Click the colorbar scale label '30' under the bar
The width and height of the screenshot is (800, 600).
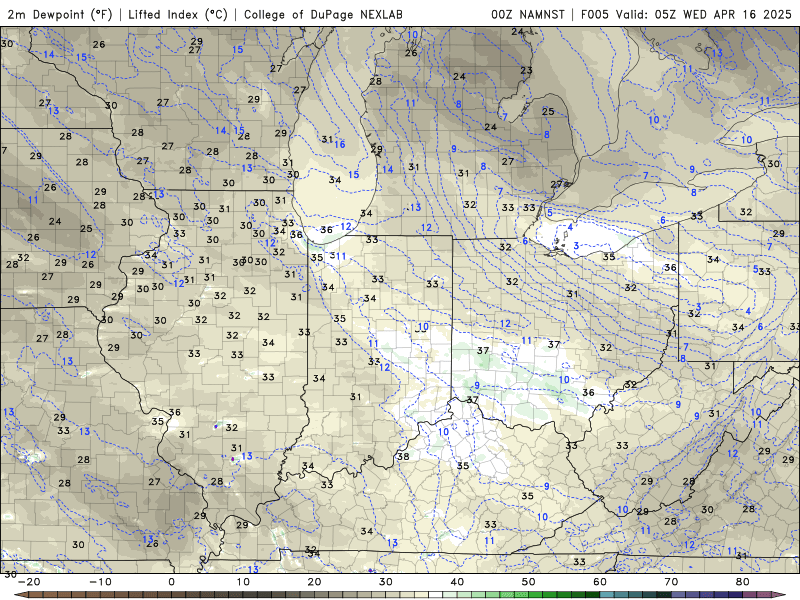(x=386, y=582)
